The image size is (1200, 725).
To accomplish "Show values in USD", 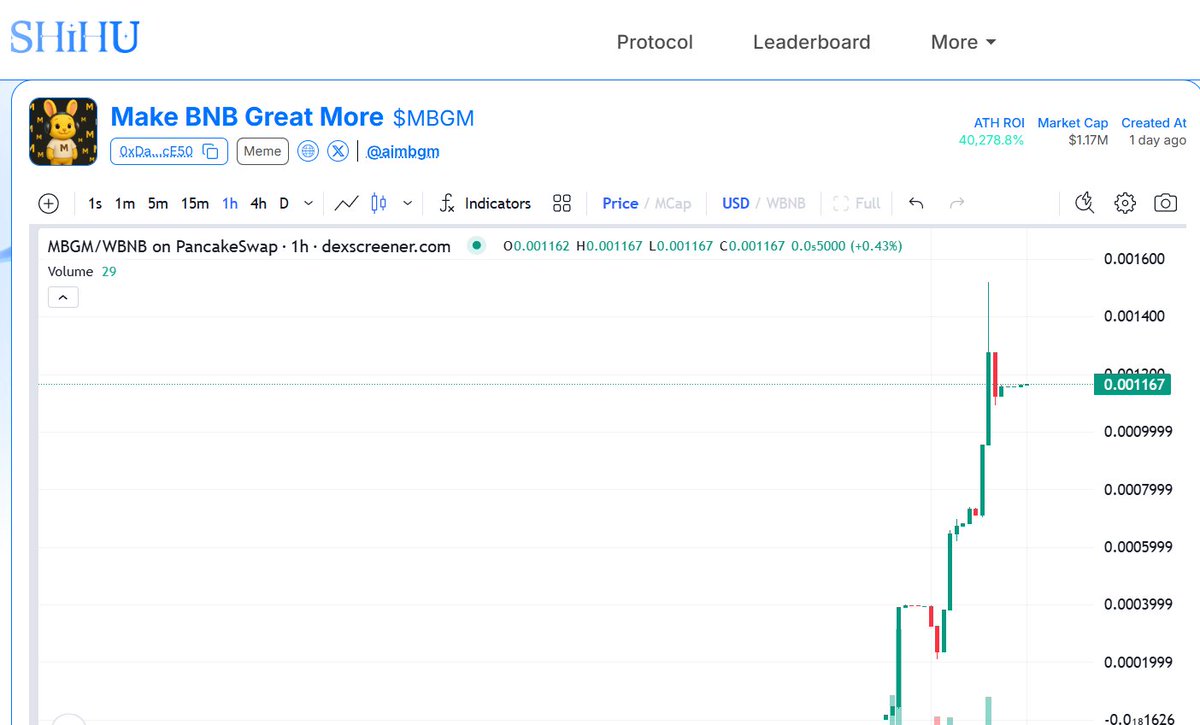I will [x=736, y=203].
